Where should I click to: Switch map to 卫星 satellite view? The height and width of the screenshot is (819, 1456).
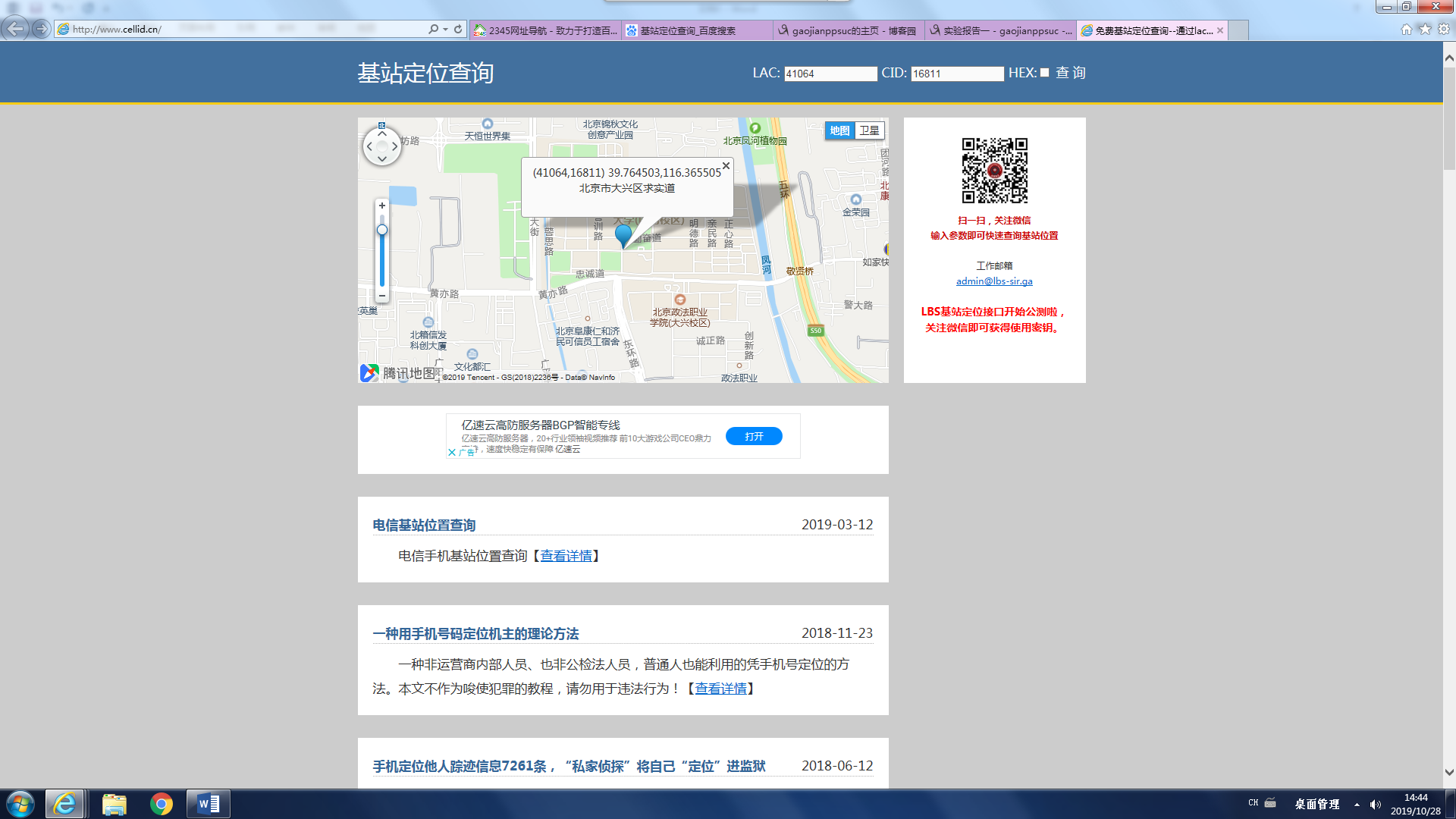click(869, 130)
